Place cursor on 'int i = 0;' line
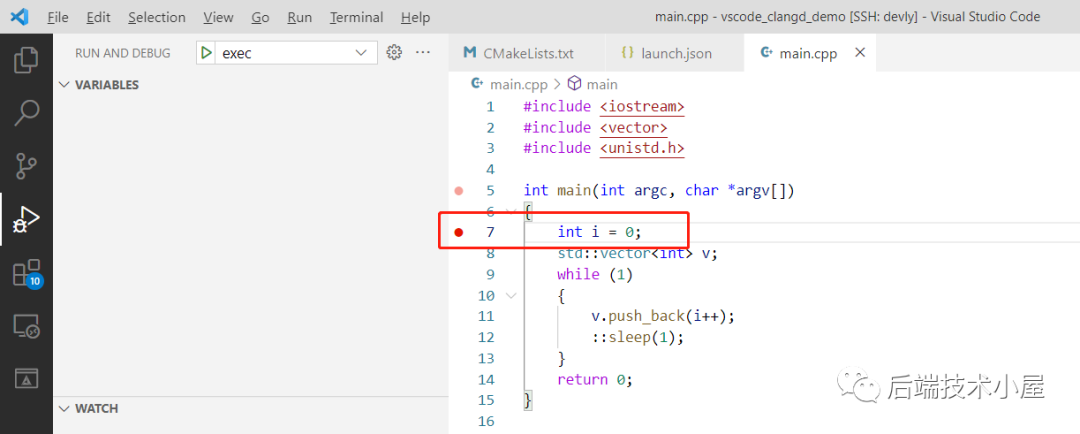This screenshot has height=434, width=1080. pos(599,232)
